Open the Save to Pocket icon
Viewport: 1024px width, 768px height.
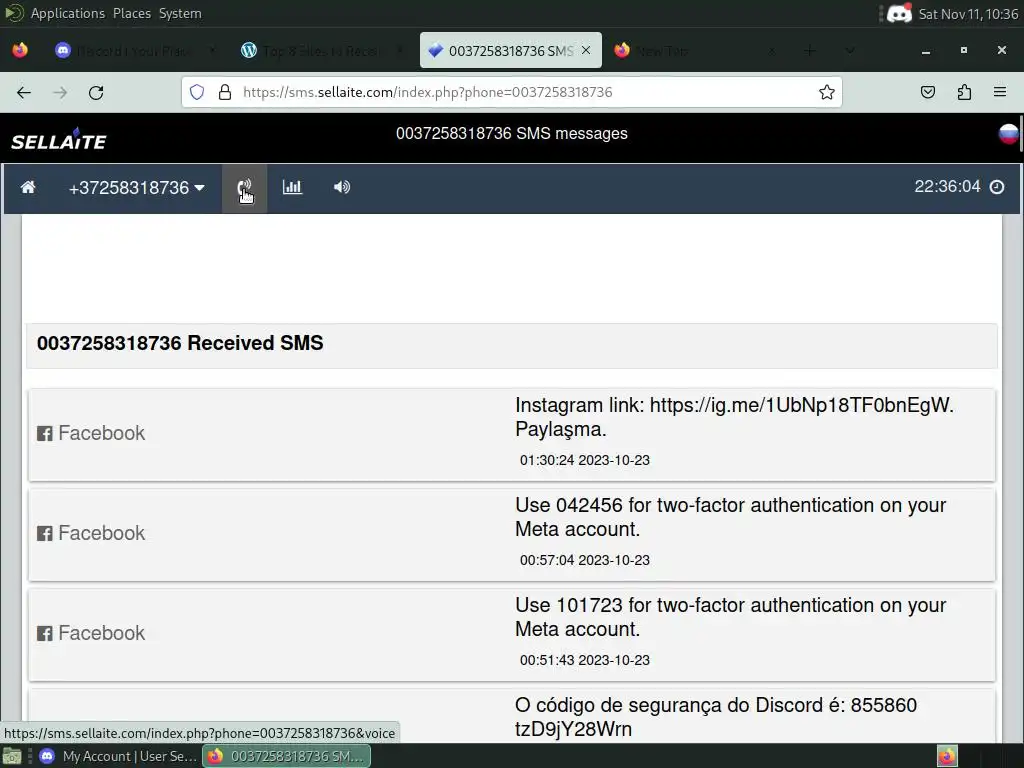pos(927,92)
